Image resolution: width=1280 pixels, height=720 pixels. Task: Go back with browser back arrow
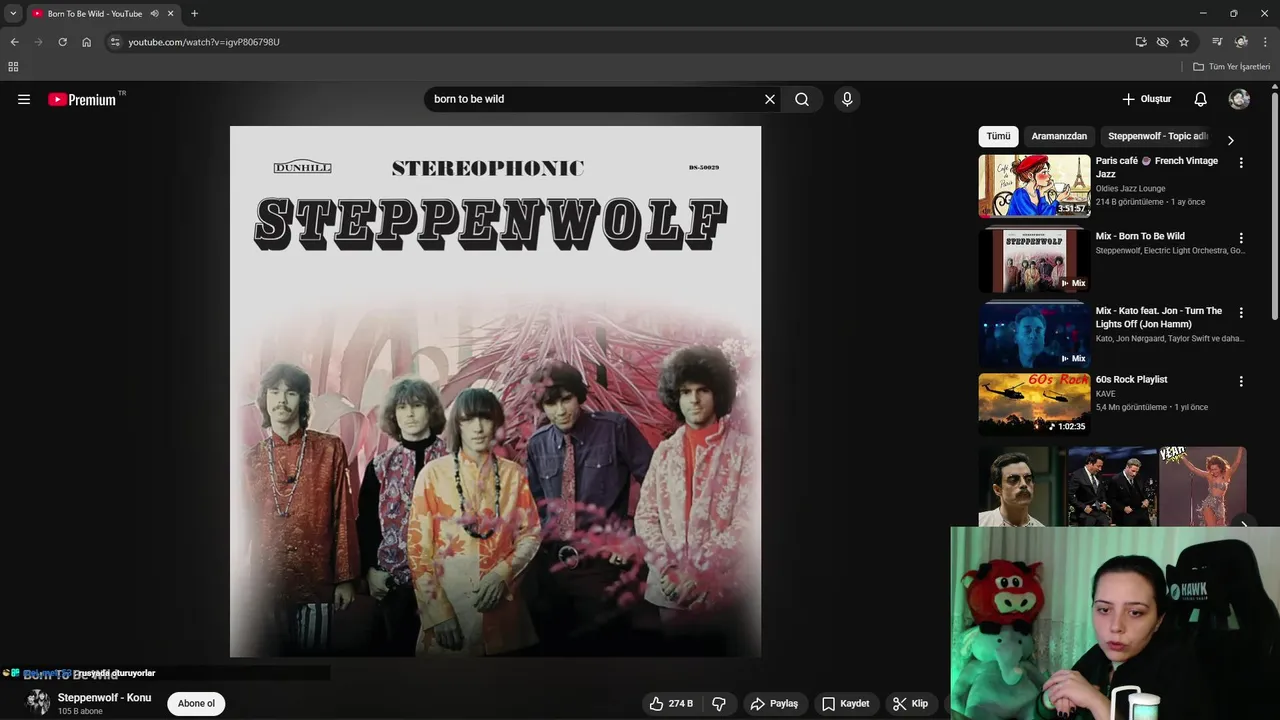click(14, 42)
